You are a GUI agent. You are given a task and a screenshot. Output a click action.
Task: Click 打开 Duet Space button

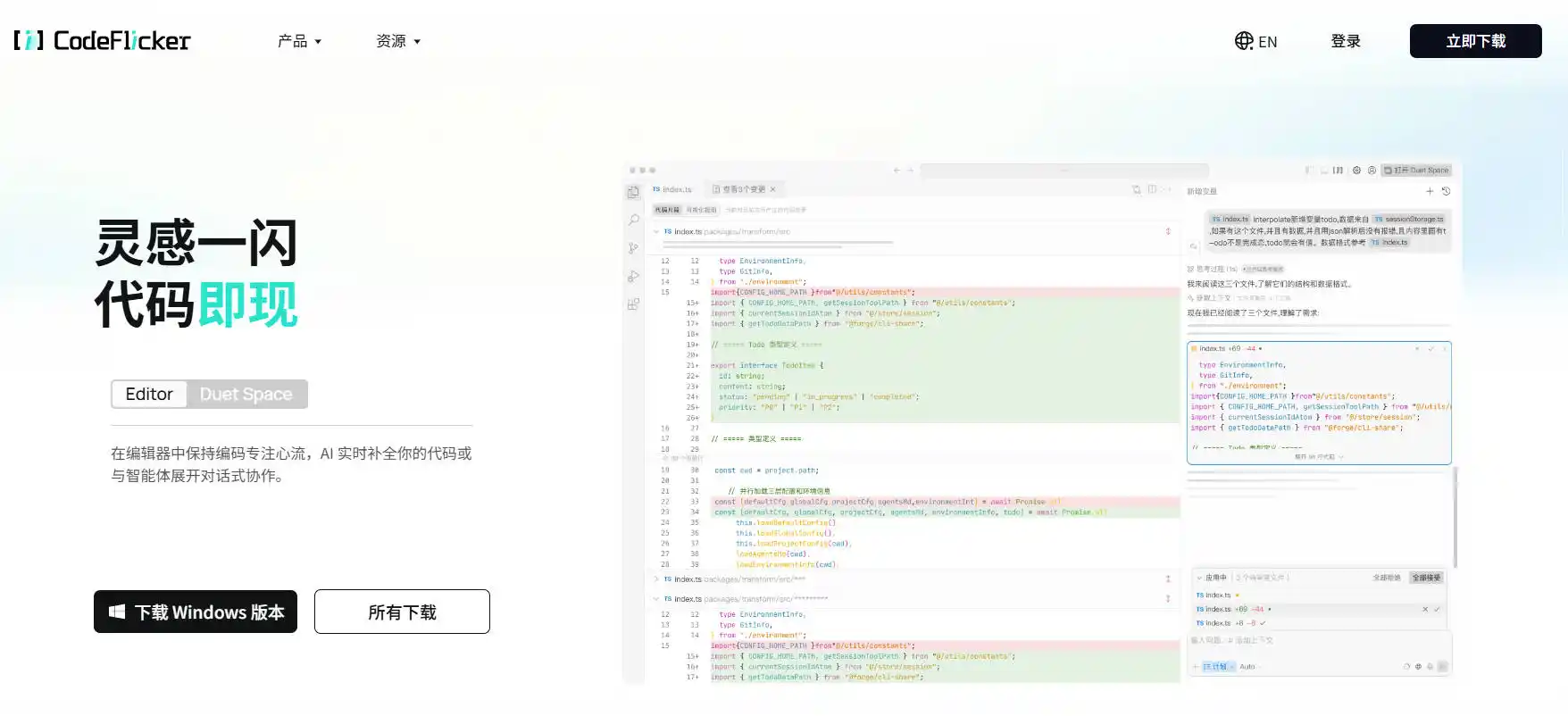[x=1416, y=170]
